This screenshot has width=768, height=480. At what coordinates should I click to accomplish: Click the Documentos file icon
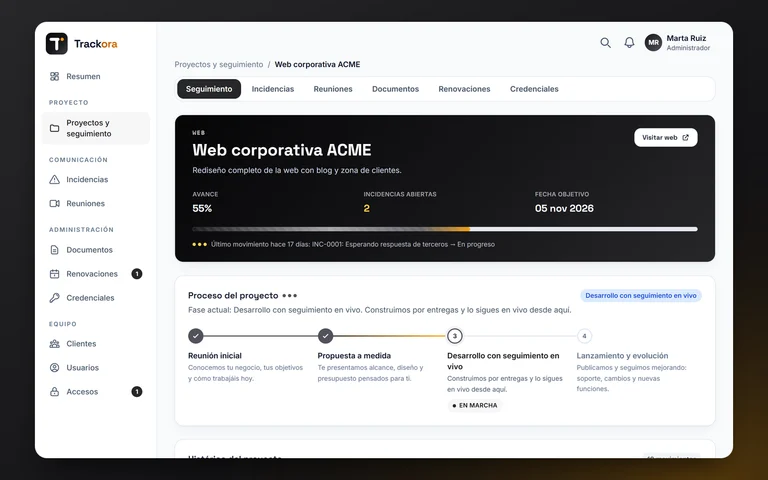[54, 250]
